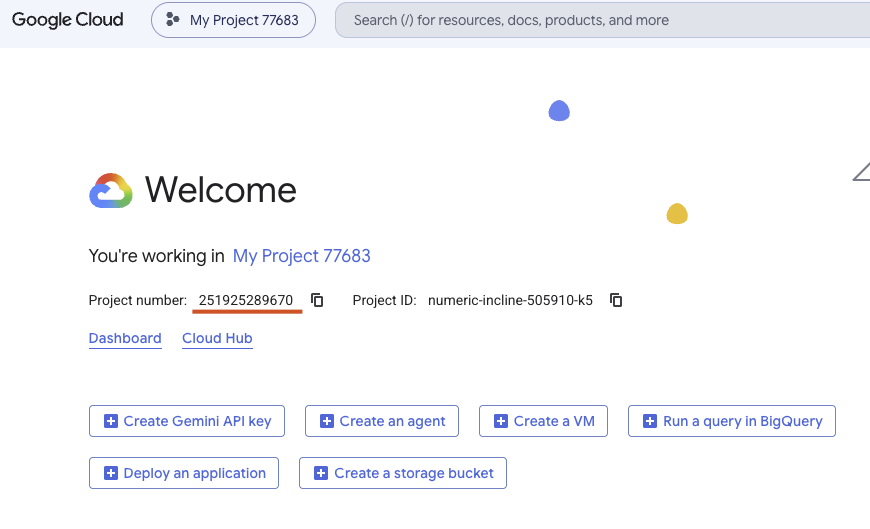Click Create Gemini API key button
The image size is (870, 529).
coord(187,421)
